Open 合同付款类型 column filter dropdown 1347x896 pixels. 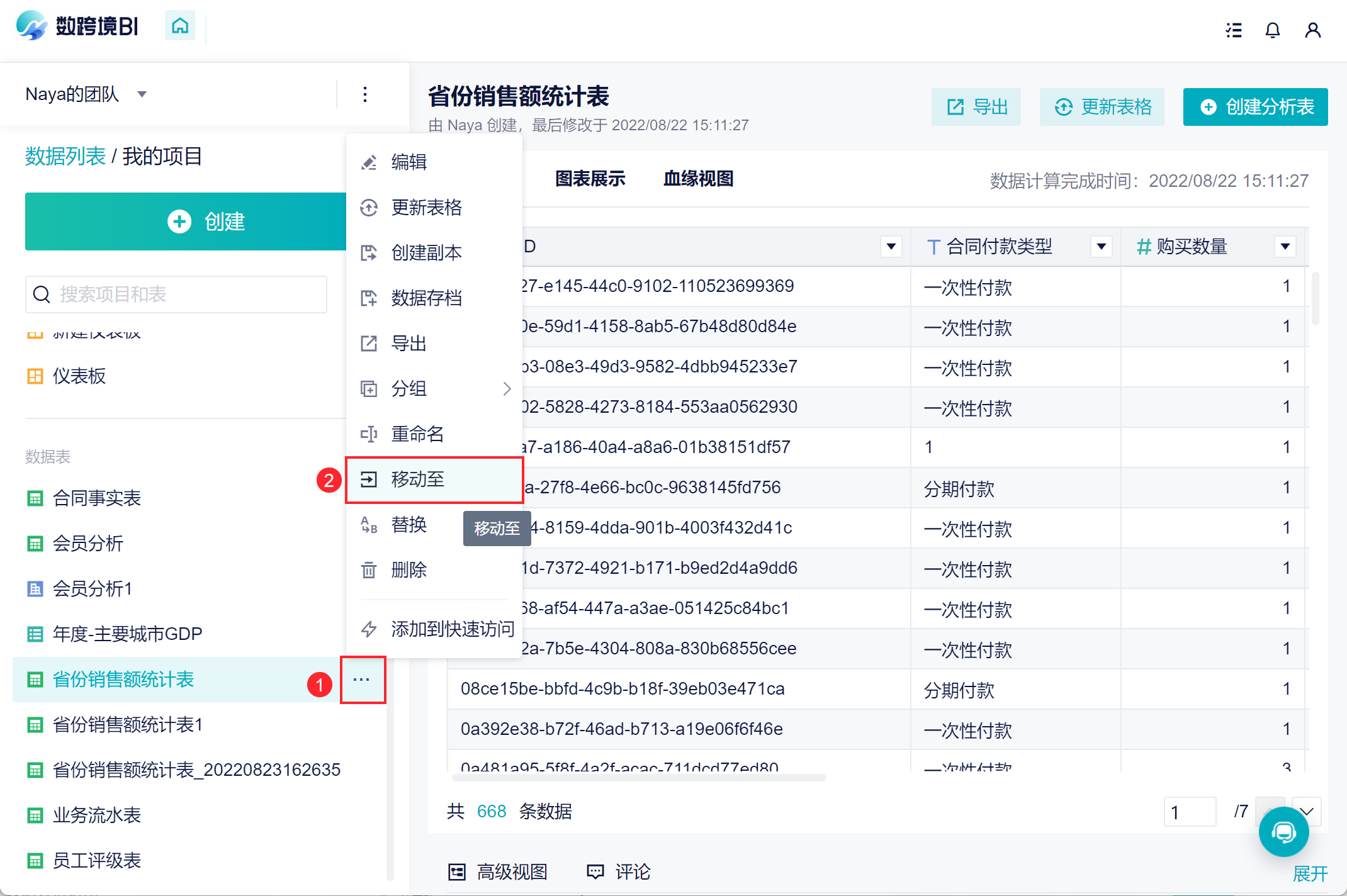coord(1101,247)
